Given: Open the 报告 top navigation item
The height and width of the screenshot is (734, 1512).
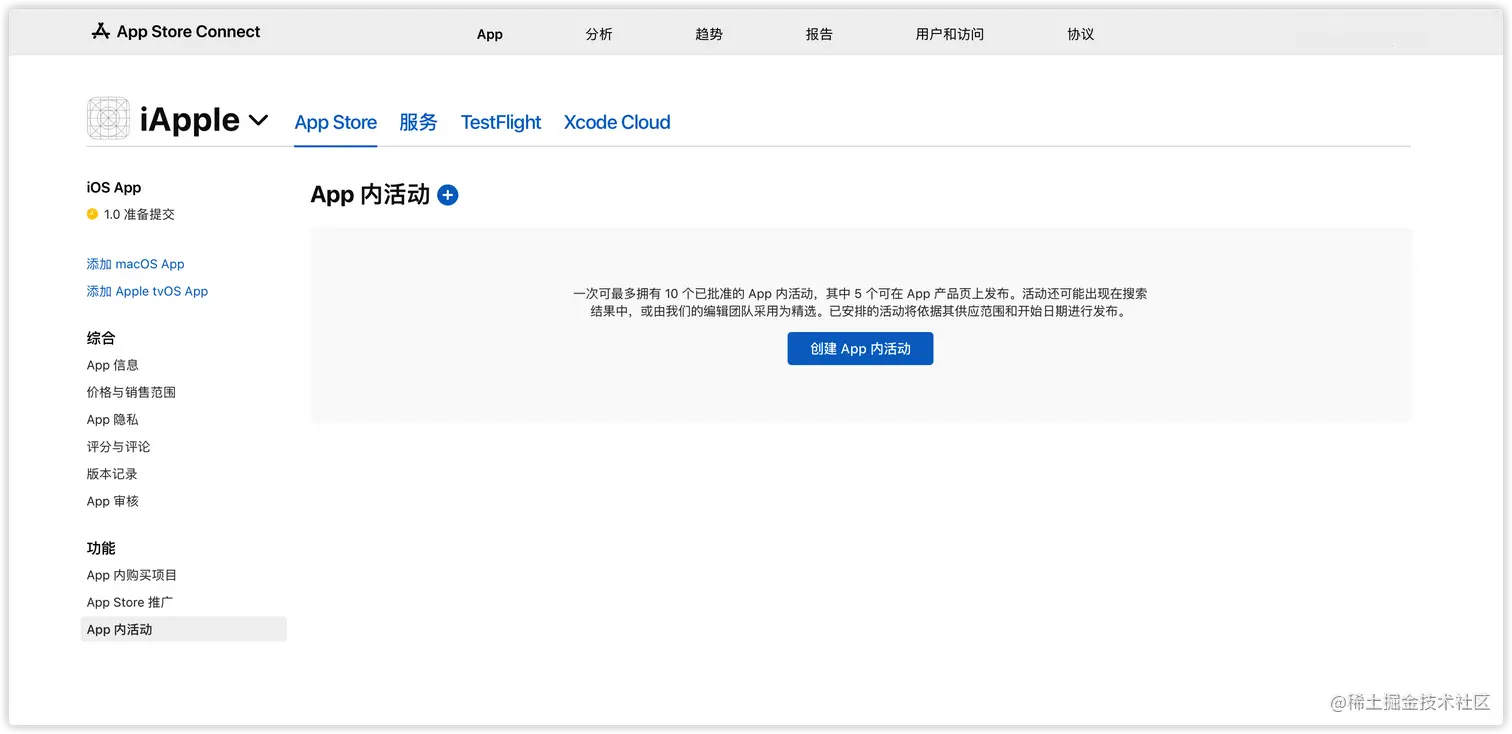Looking at the screenshot, I should 819,34.
